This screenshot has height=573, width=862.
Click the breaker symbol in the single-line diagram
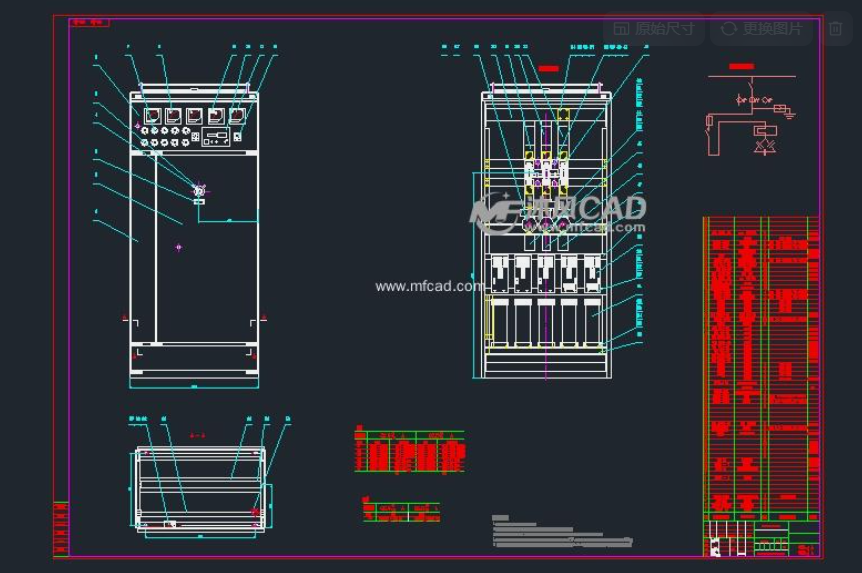[742, 100]
